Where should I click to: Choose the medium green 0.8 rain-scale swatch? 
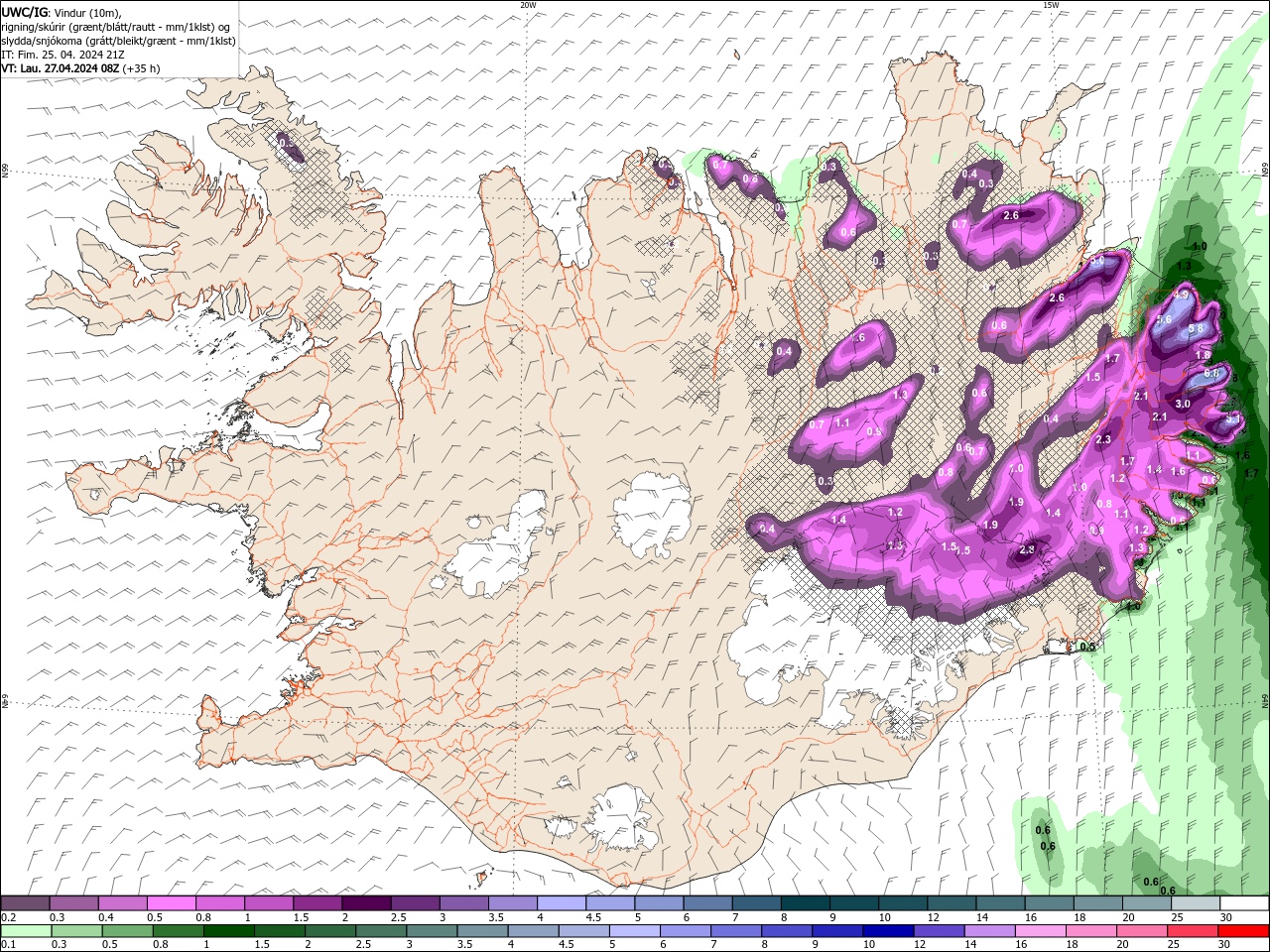(x=178, y=931)
